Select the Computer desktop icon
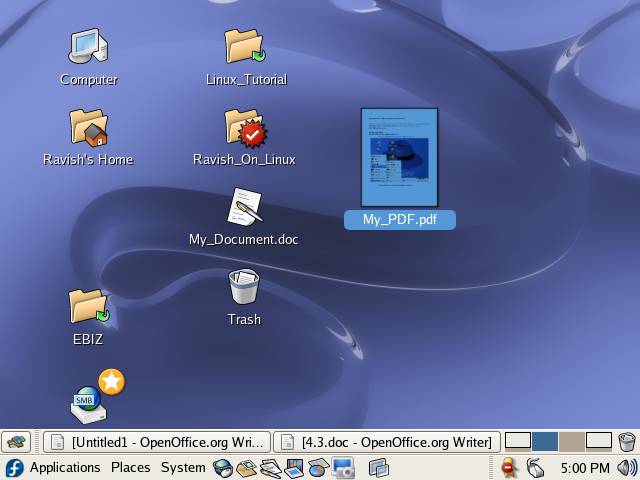The image size is (640, 480). pyautogui.click(x=88, y=46)
